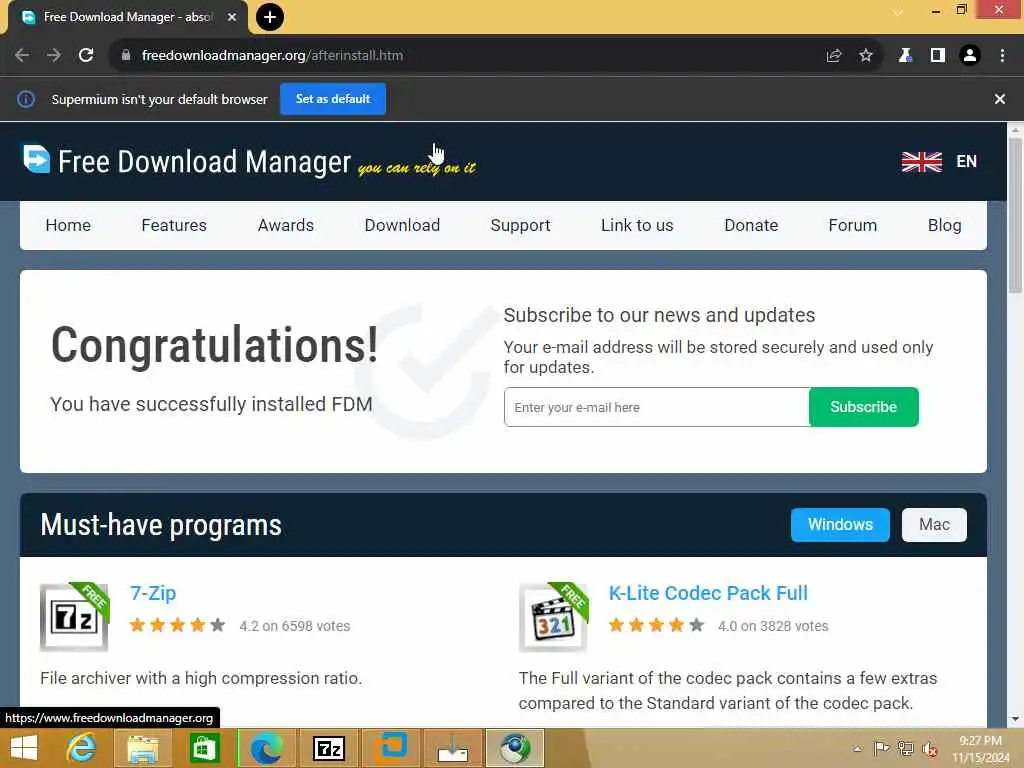
Task: Go to the Home menu item
Action: click(x=68, y=225)
